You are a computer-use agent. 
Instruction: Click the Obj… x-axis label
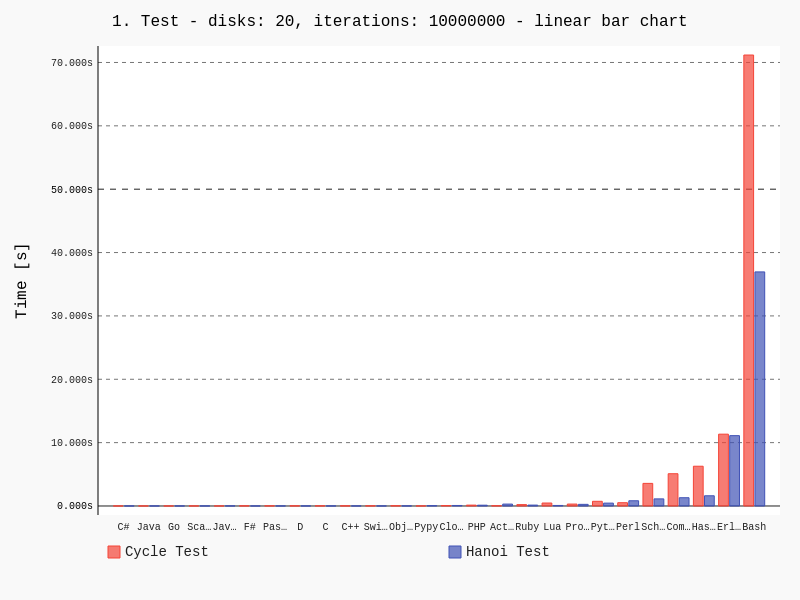(401, 527)
